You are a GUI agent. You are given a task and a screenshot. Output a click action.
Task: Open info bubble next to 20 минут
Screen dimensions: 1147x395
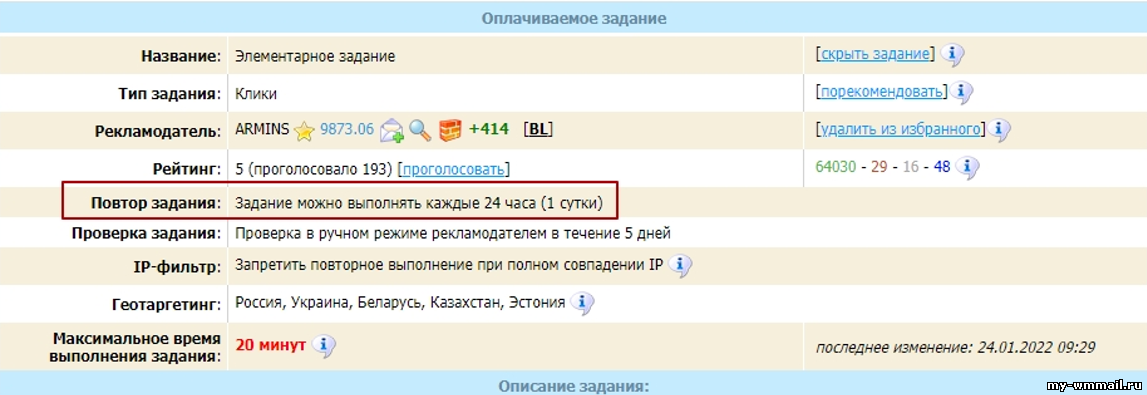coord(323,345)
